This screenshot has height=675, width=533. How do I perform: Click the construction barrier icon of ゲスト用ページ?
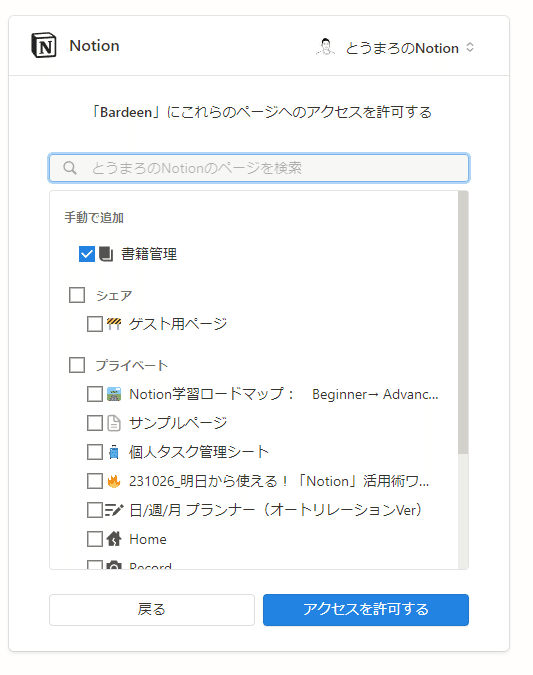point(114,324)
